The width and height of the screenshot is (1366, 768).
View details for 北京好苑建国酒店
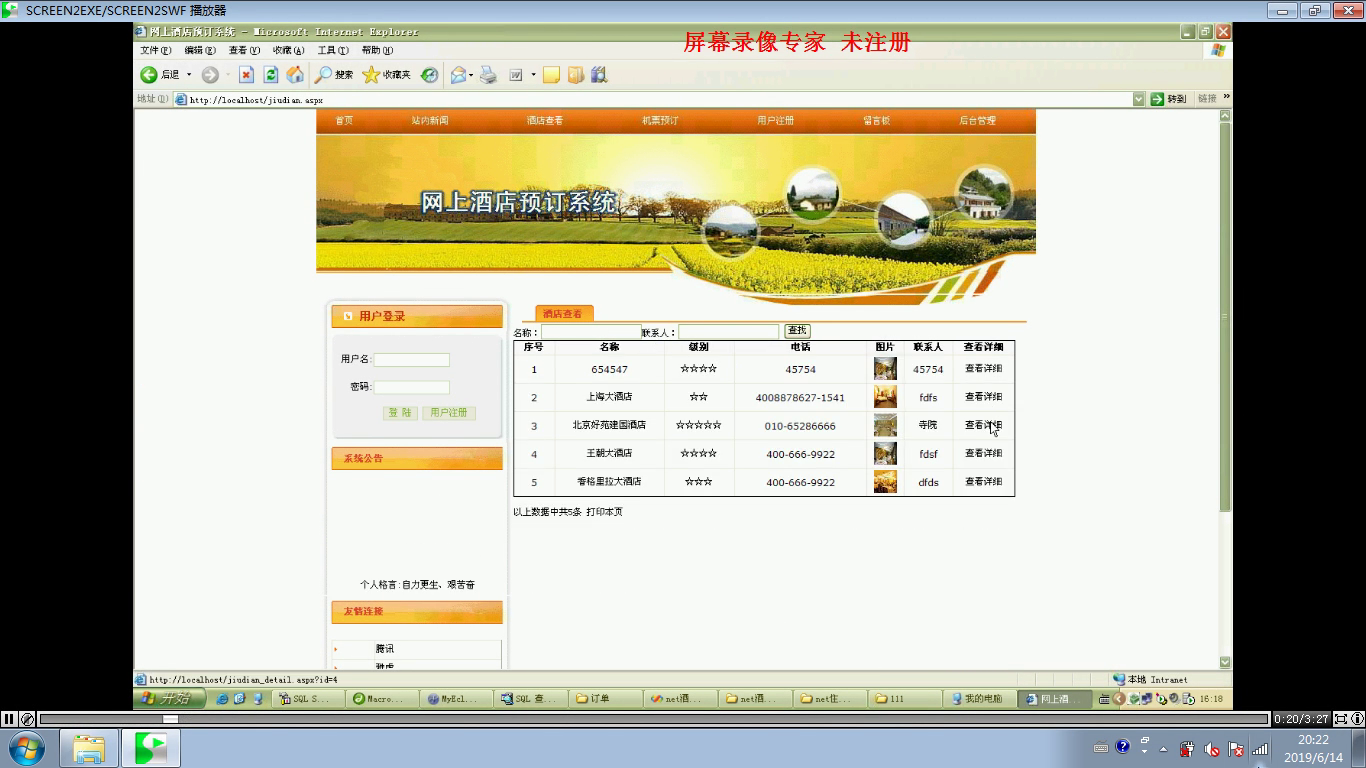[983, 425]
